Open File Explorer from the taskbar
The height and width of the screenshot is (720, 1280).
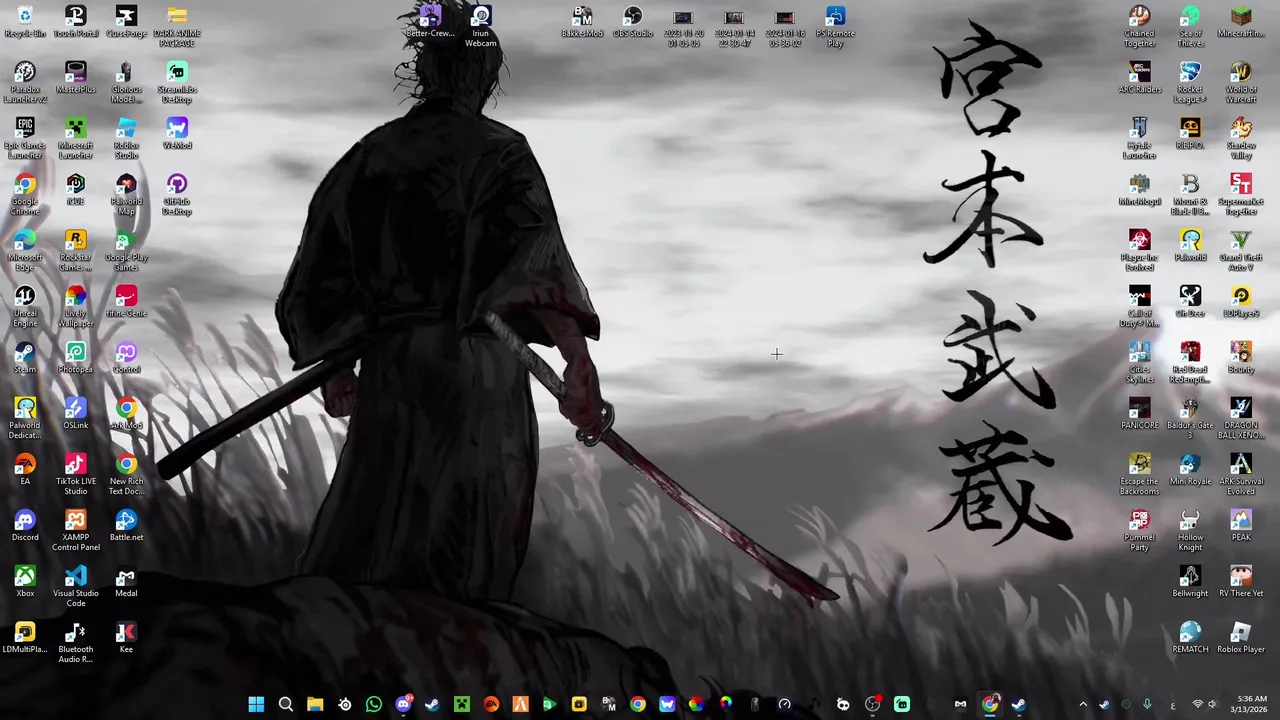tap(315, 704)
